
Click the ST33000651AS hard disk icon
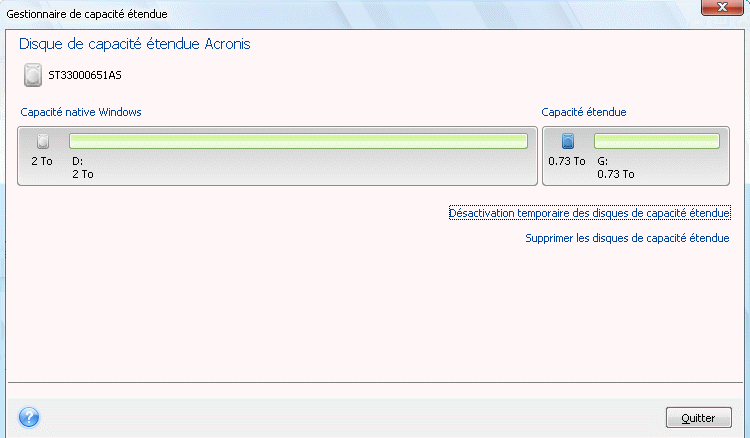pyautogui.click(x=33, y=76)
